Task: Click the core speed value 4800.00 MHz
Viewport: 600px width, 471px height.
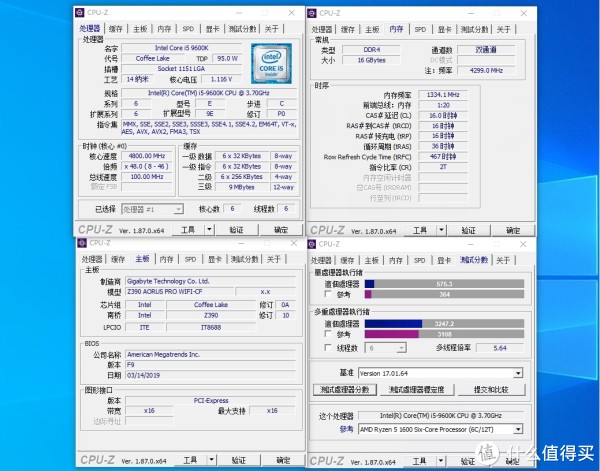Action: pos(147,156)
